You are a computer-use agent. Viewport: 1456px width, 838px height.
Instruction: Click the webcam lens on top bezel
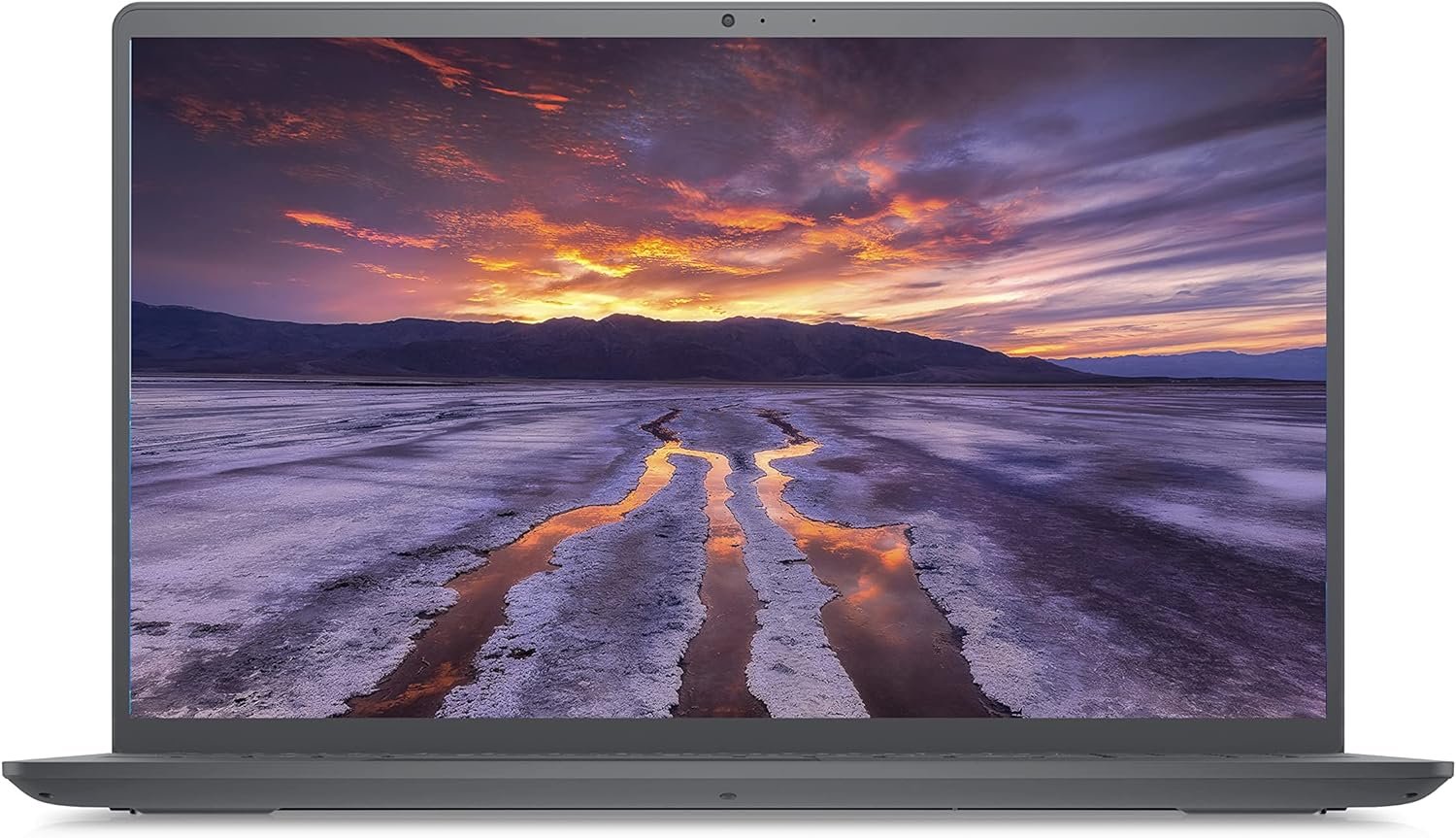click(727, 18)
